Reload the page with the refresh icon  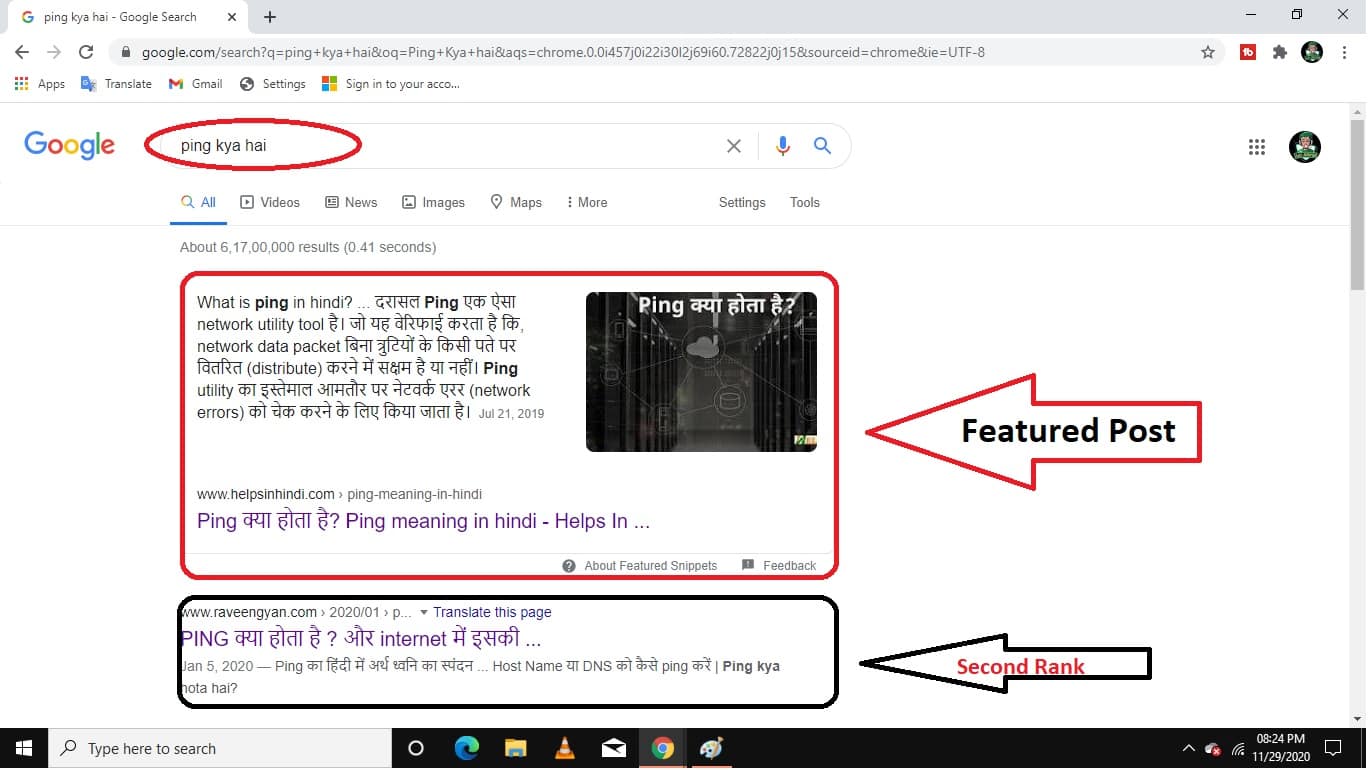pos(86,52)
